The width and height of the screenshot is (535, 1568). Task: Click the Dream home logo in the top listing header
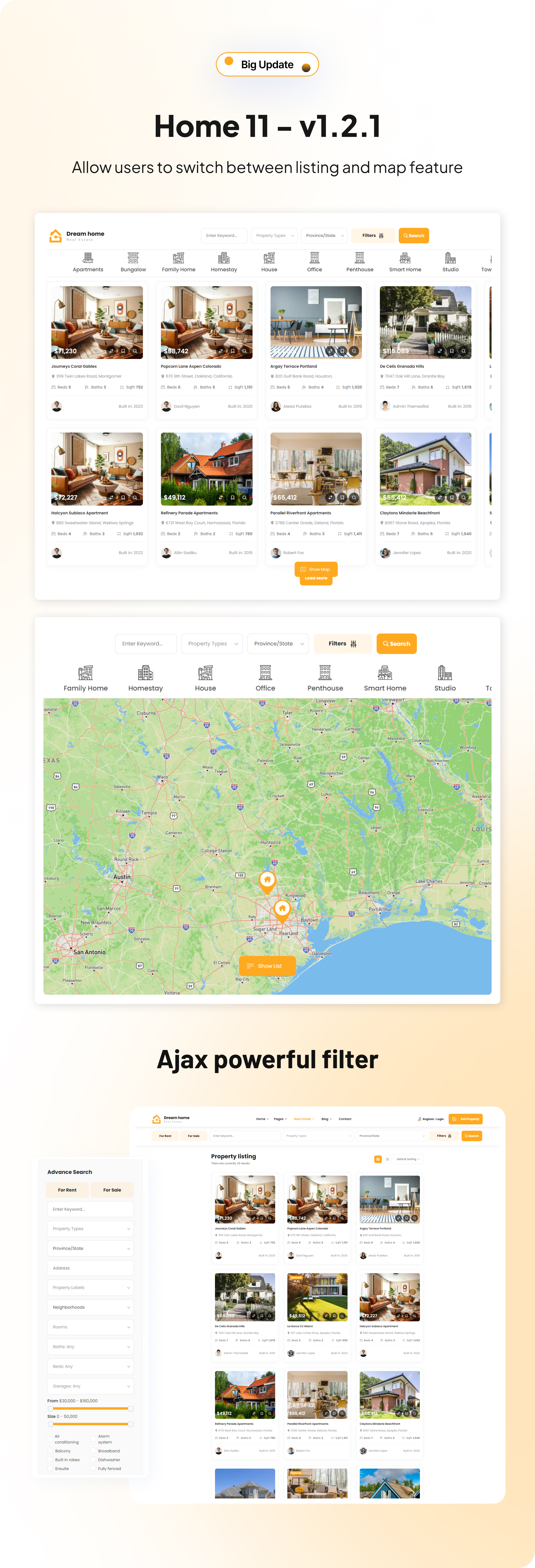[x=77, y=236]
